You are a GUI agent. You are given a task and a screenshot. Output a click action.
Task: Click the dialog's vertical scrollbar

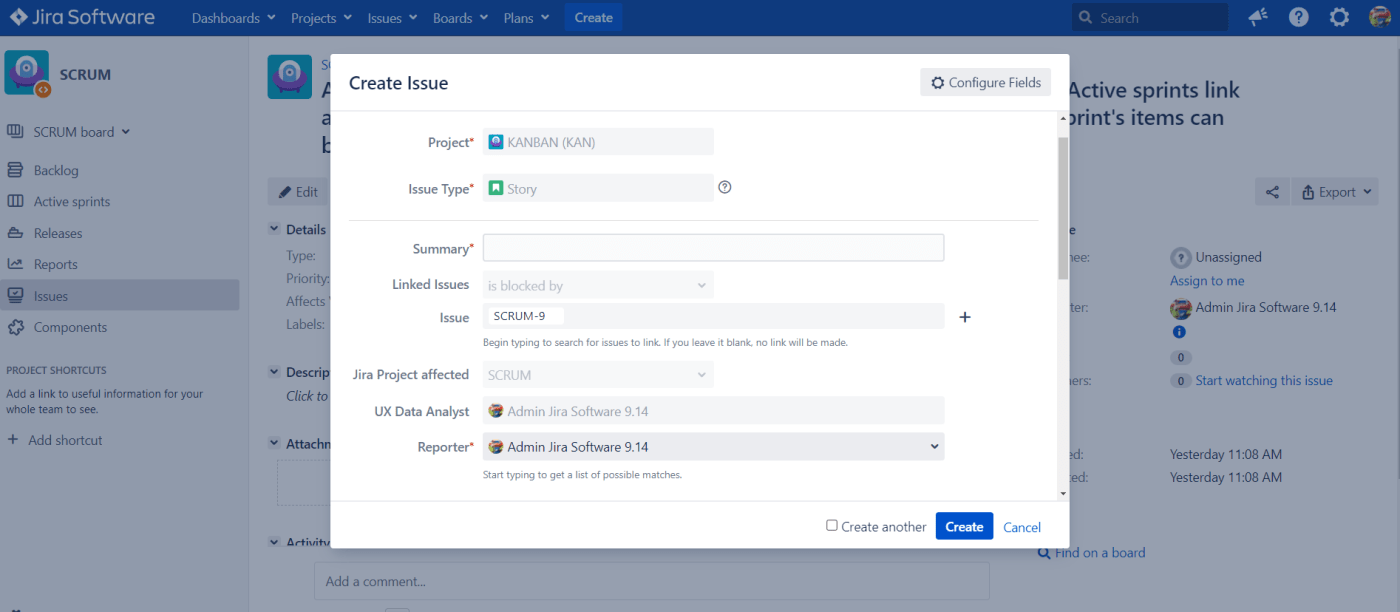(x=1063, y=208)
